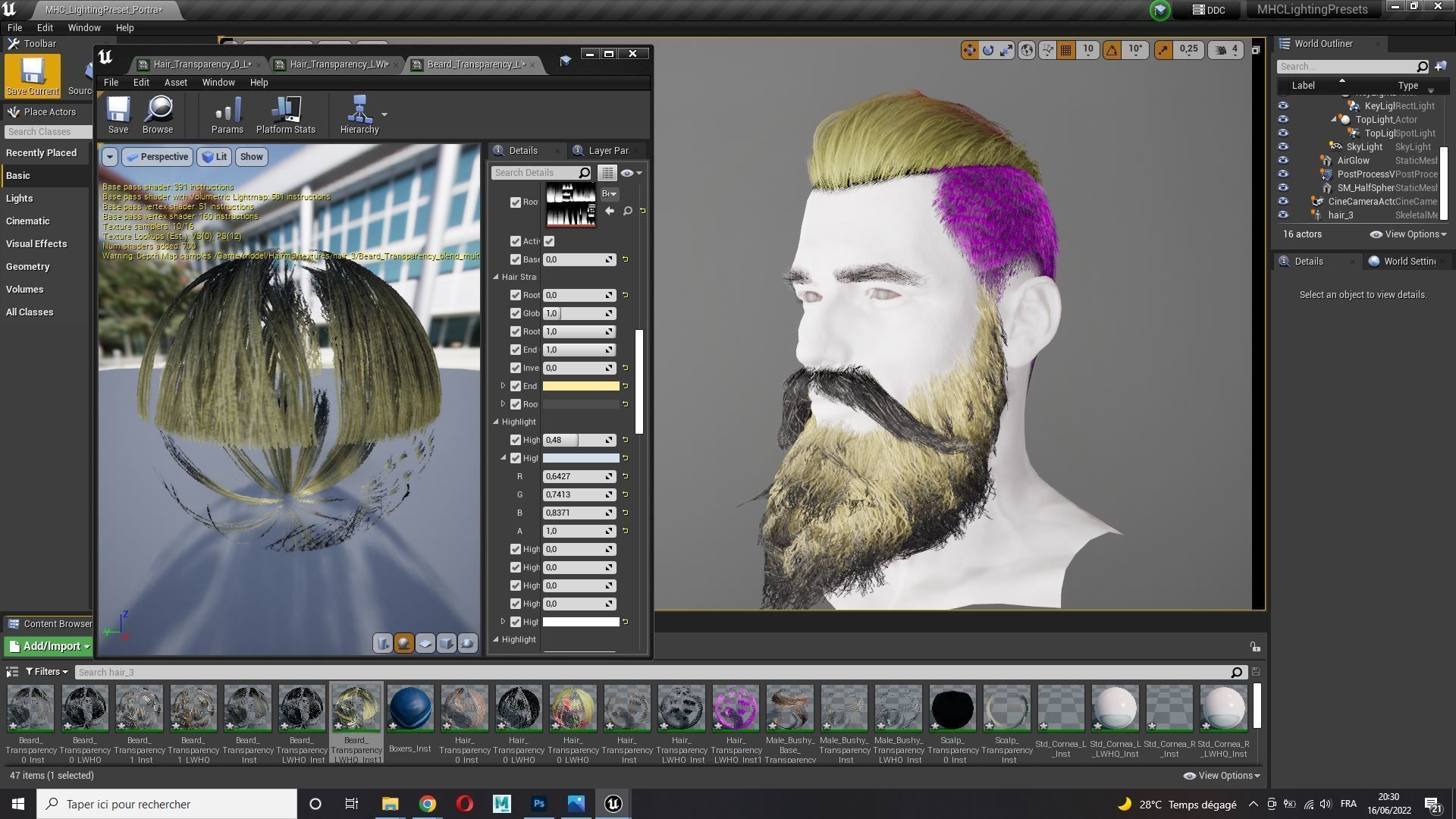The height and width of the screenshot is (819, 1456).
Task: Select Visual Effects in Place Actors
Action: [x=36, y=244]
